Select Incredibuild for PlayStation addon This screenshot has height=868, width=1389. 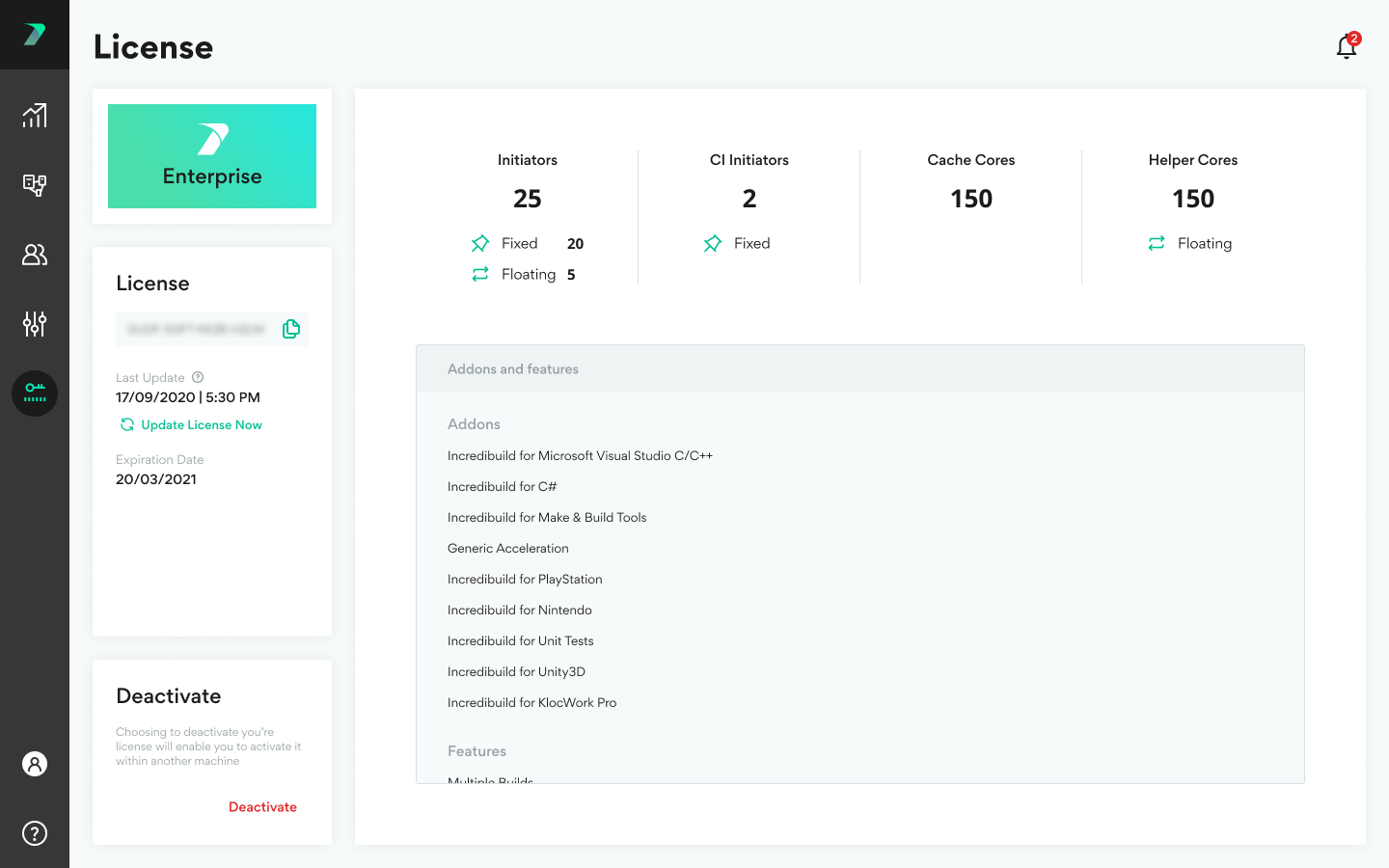(x=525, y=580)
